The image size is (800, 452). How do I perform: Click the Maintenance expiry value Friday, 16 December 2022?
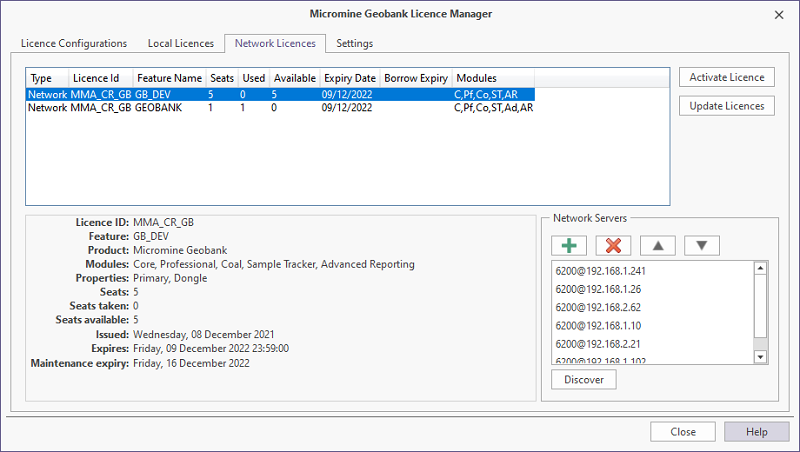[191, 363]
